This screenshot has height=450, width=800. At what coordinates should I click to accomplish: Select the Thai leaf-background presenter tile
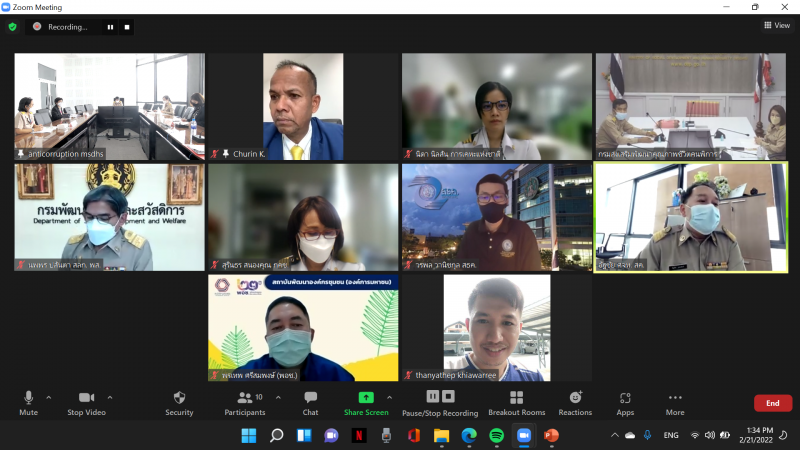(x=303, y=328)
